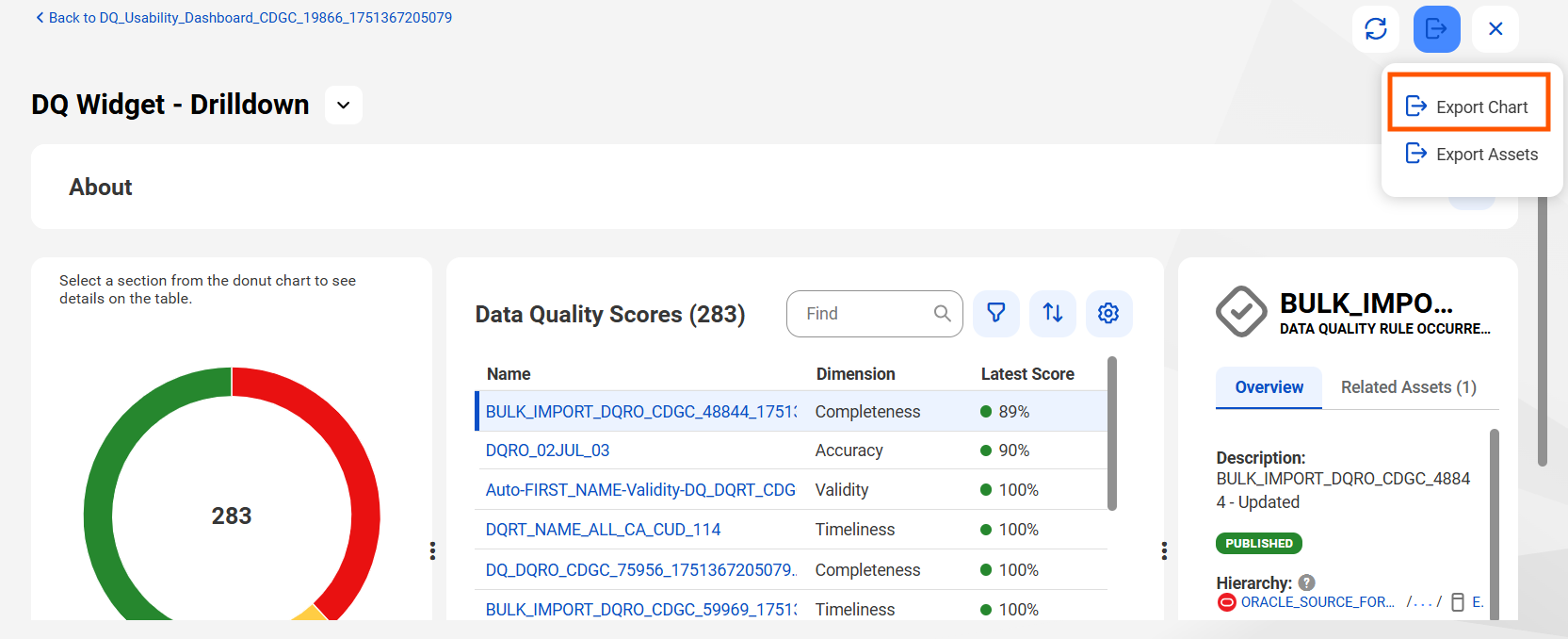Image resolution: width=1568 pixels, height=639 pixels.
Task: Click the PUBLISHED status badge
Action: point(1259,544)
